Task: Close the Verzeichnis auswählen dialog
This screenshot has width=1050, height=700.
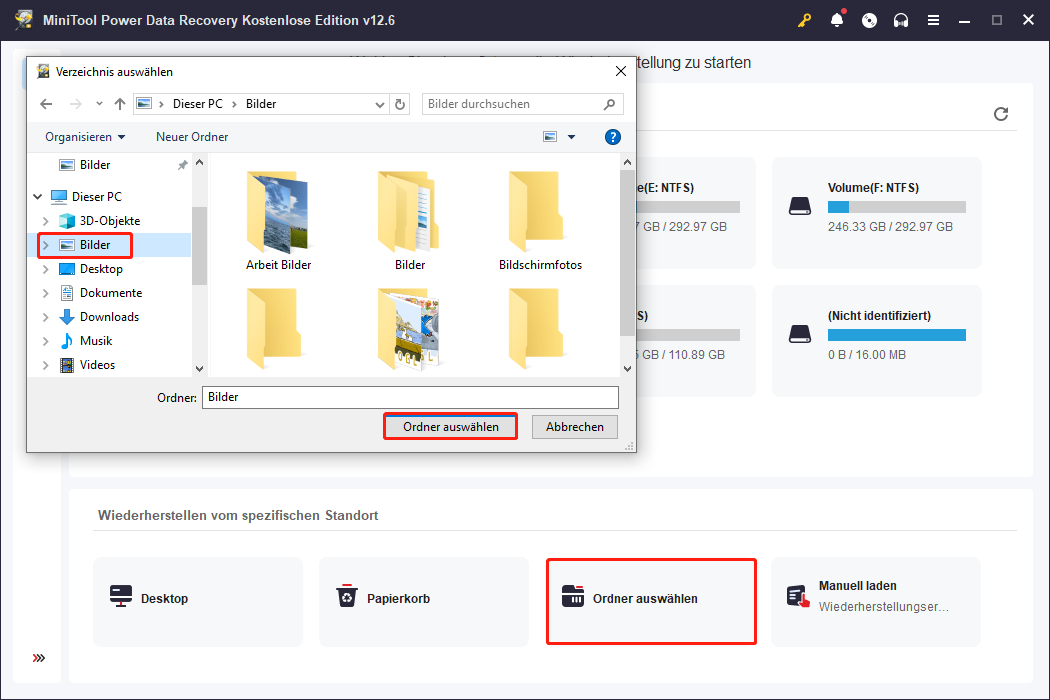Action: (x=621, y=71)
